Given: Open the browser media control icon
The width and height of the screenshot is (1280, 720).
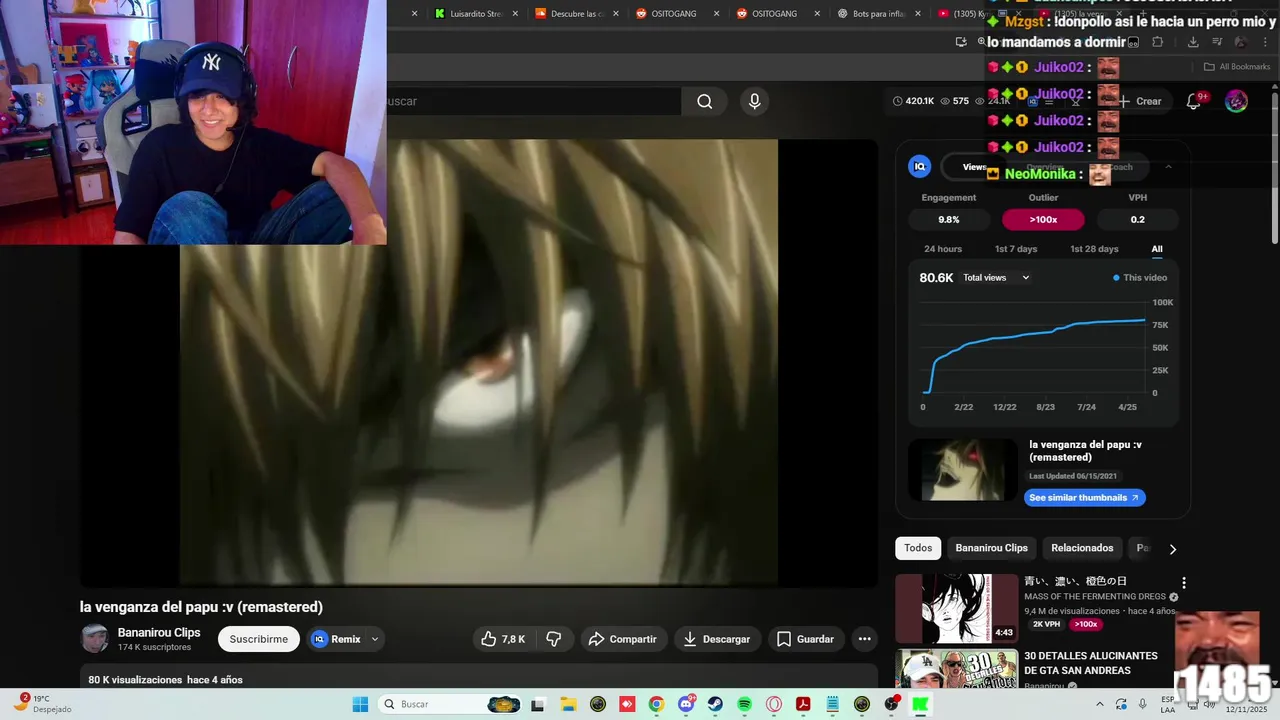Looking at the screenshot, I should click(1217, 42).
